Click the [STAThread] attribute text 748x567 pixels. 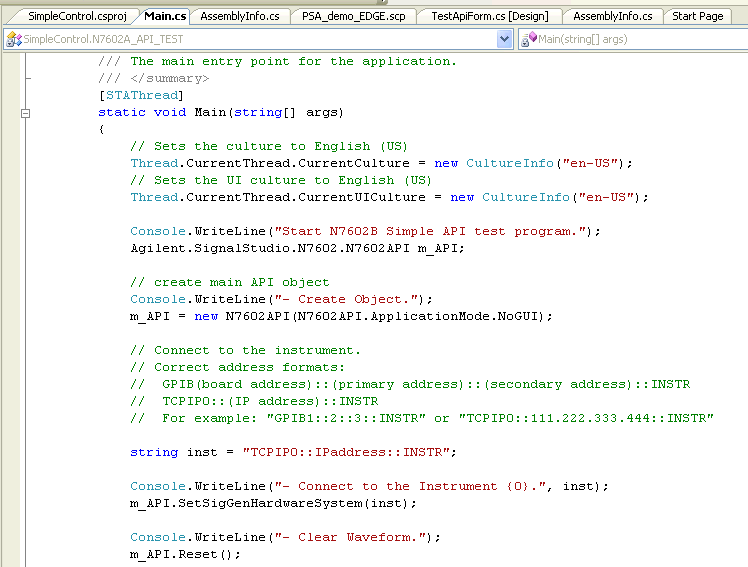pos(141,95)
